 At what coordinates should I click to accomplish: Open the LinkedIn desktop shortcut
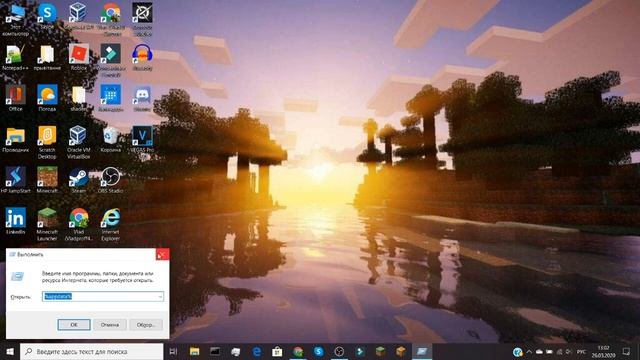[16, 220]
